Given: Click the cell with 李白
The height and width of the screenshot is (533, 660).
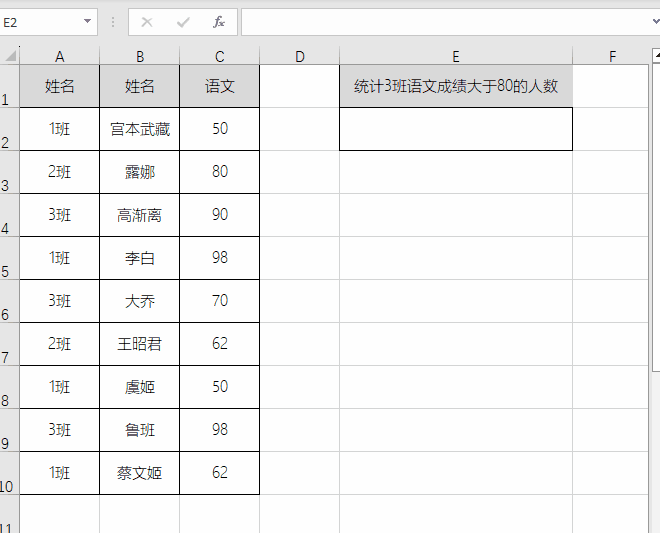Looking at the screenshot, I should point(139,258).
